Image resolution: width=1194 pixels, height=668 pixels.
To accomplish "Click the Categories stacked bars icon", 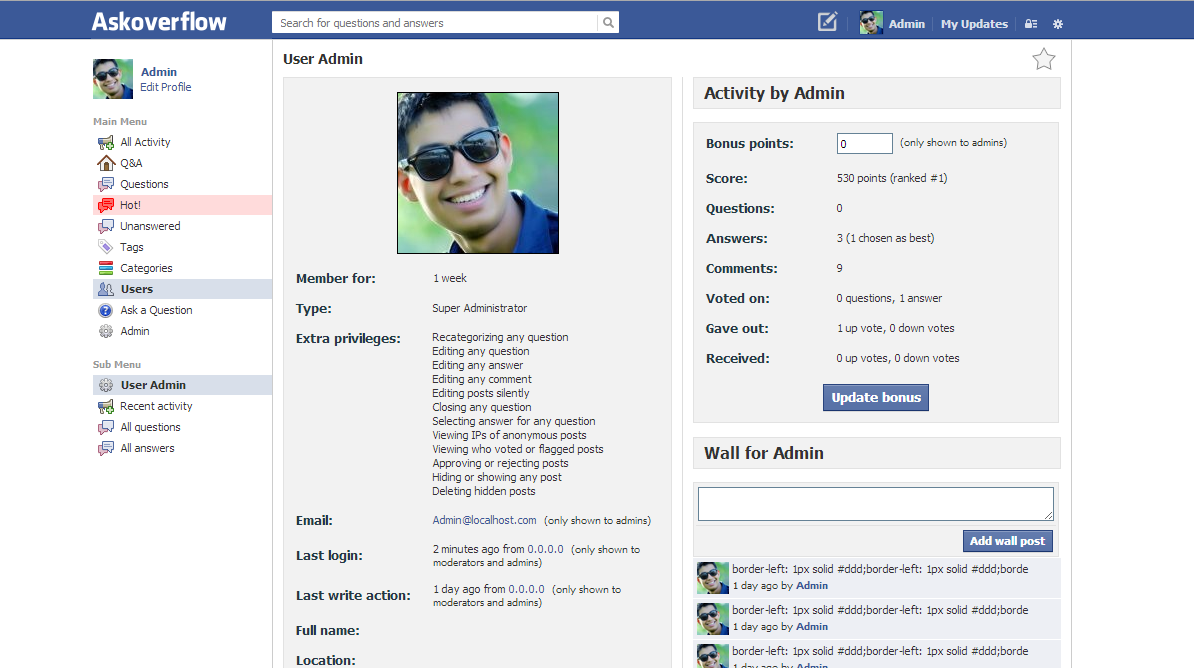I will 106,268.
